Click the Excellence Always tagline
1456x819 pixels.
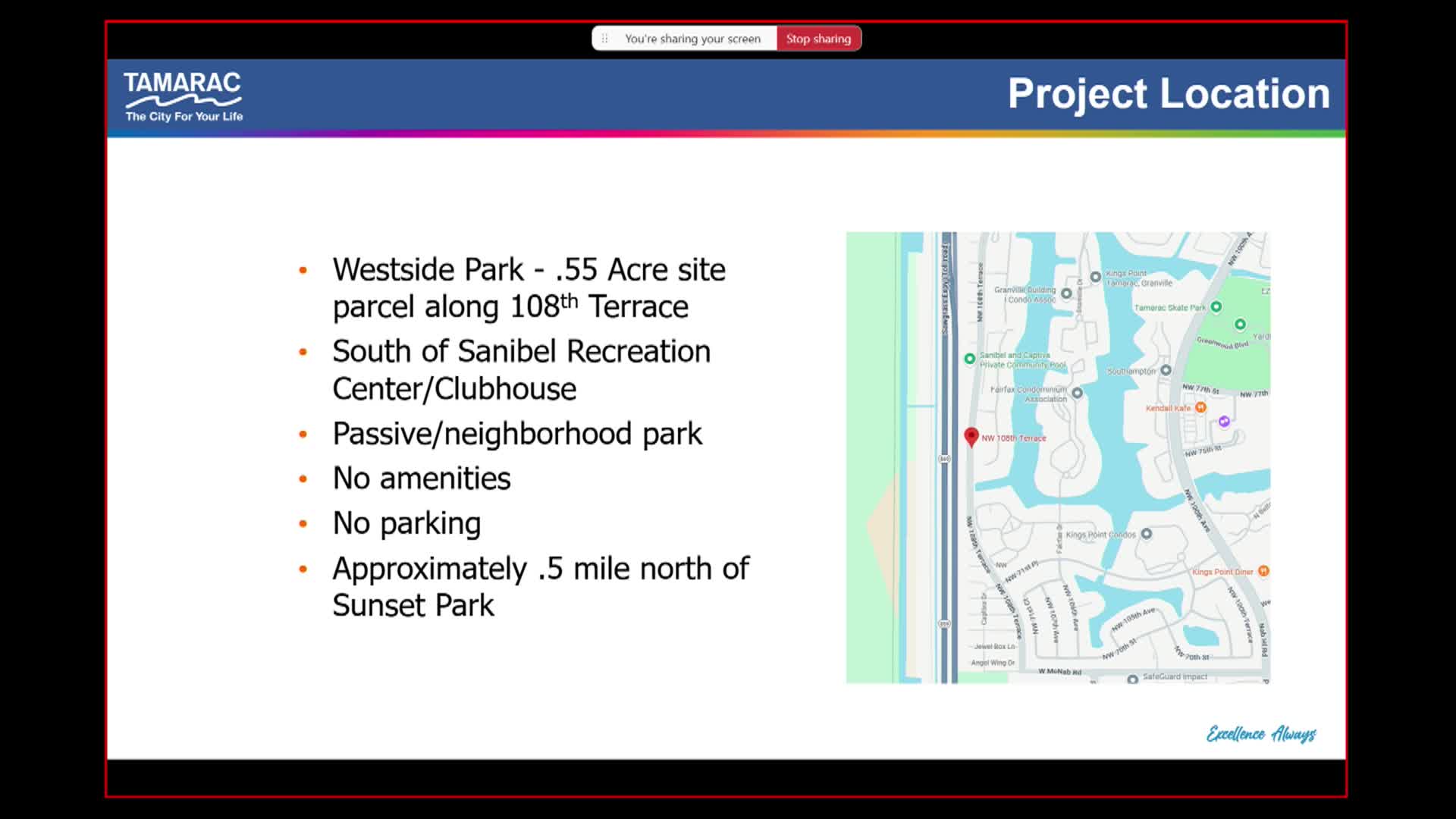(1260, 733)
